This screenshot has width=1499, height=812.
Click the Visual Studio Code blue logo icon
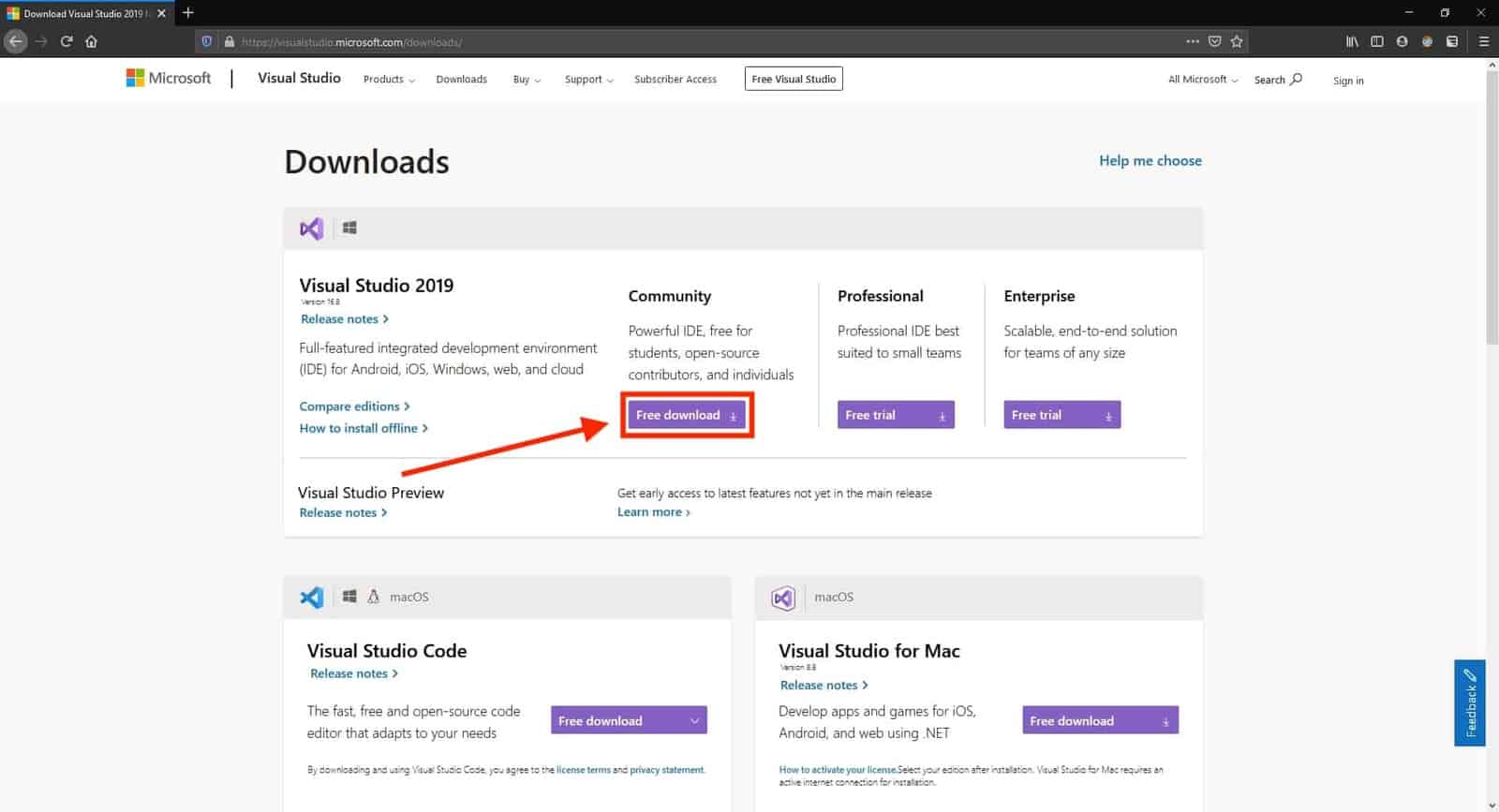pos(312,597)
